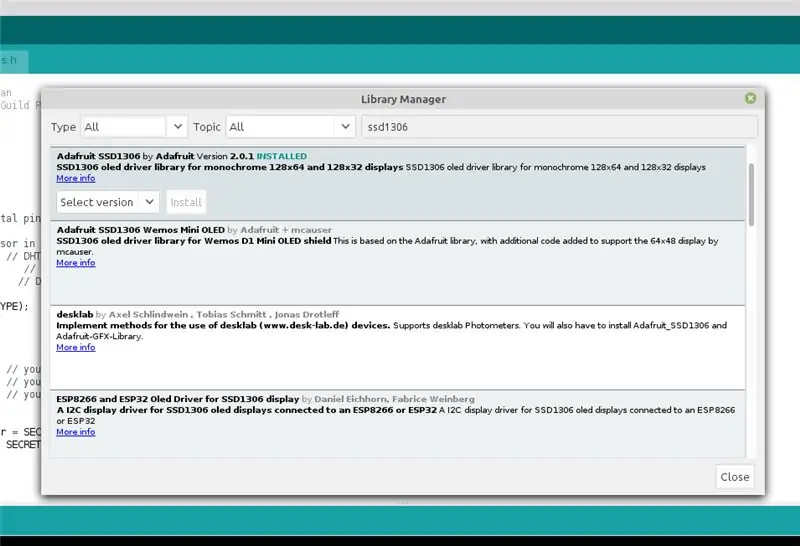
Task: Open More info link for Adafruit SSD1306
Action: pos(76,178)
